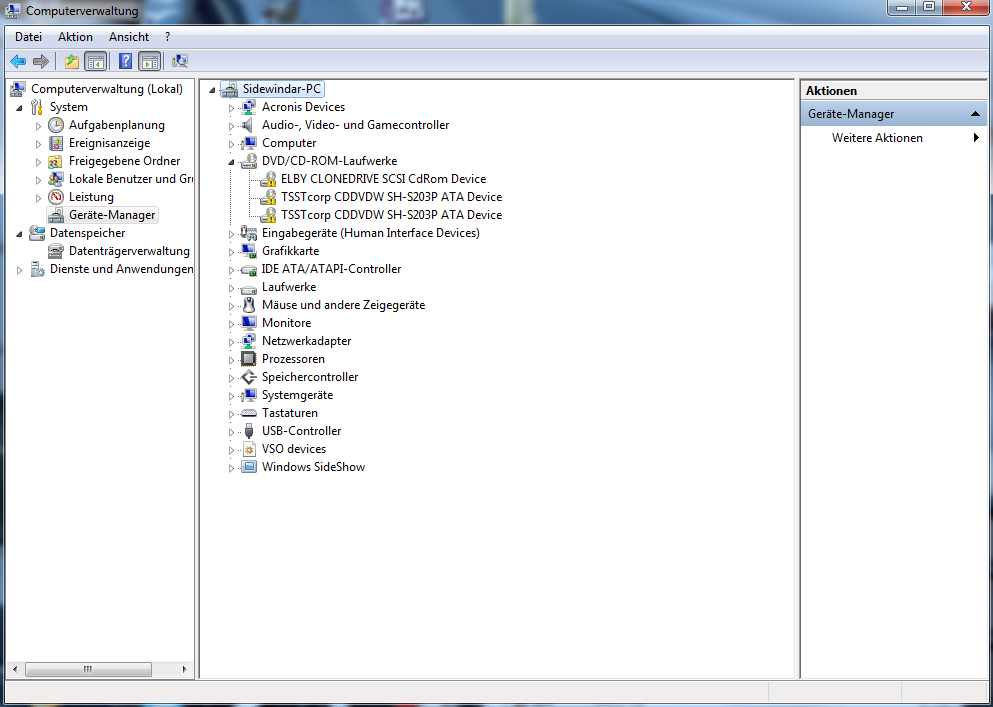Click the Forward arrow toolbar icon
Screen dimensions: 993x707
click(41, 61)
